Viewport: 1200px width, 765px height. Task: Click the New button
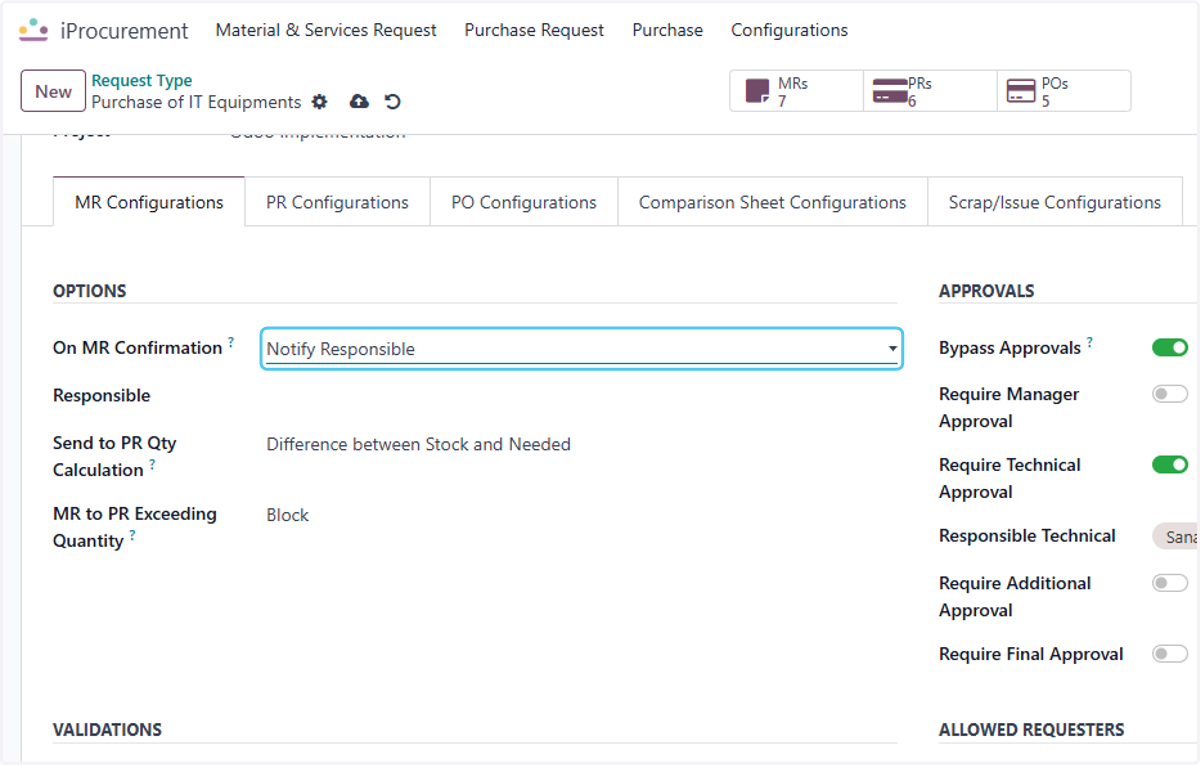(53, 91)
